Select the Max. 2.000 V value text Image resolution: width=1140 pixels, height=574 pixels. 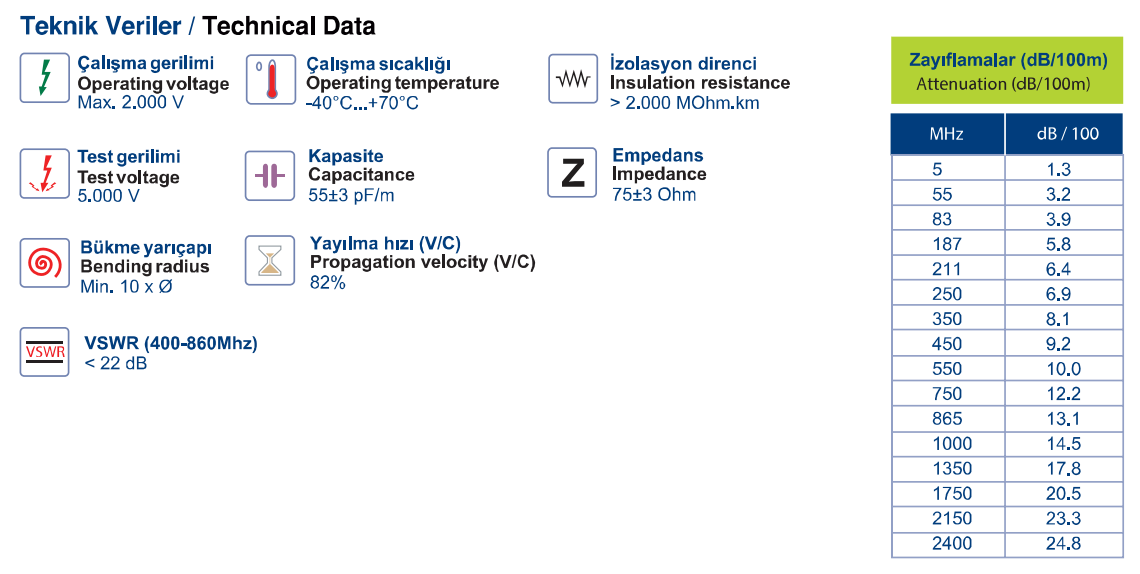pos(131,102)
